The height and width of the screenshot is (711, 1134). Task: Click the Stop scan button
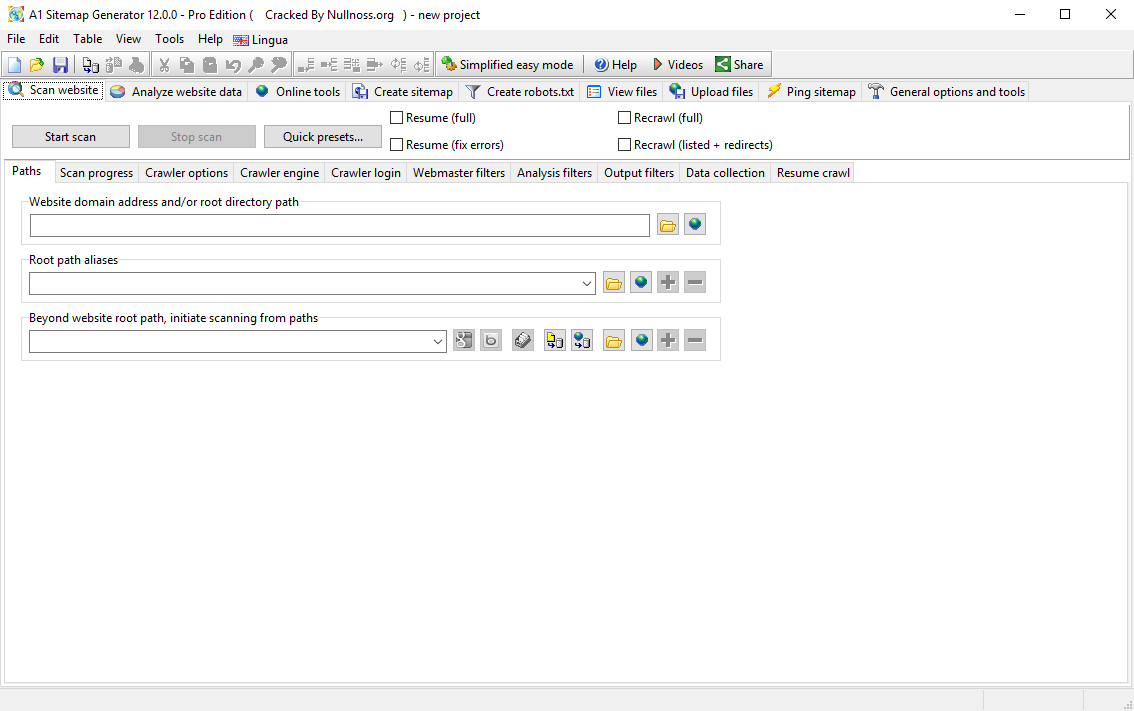point(197,137)
